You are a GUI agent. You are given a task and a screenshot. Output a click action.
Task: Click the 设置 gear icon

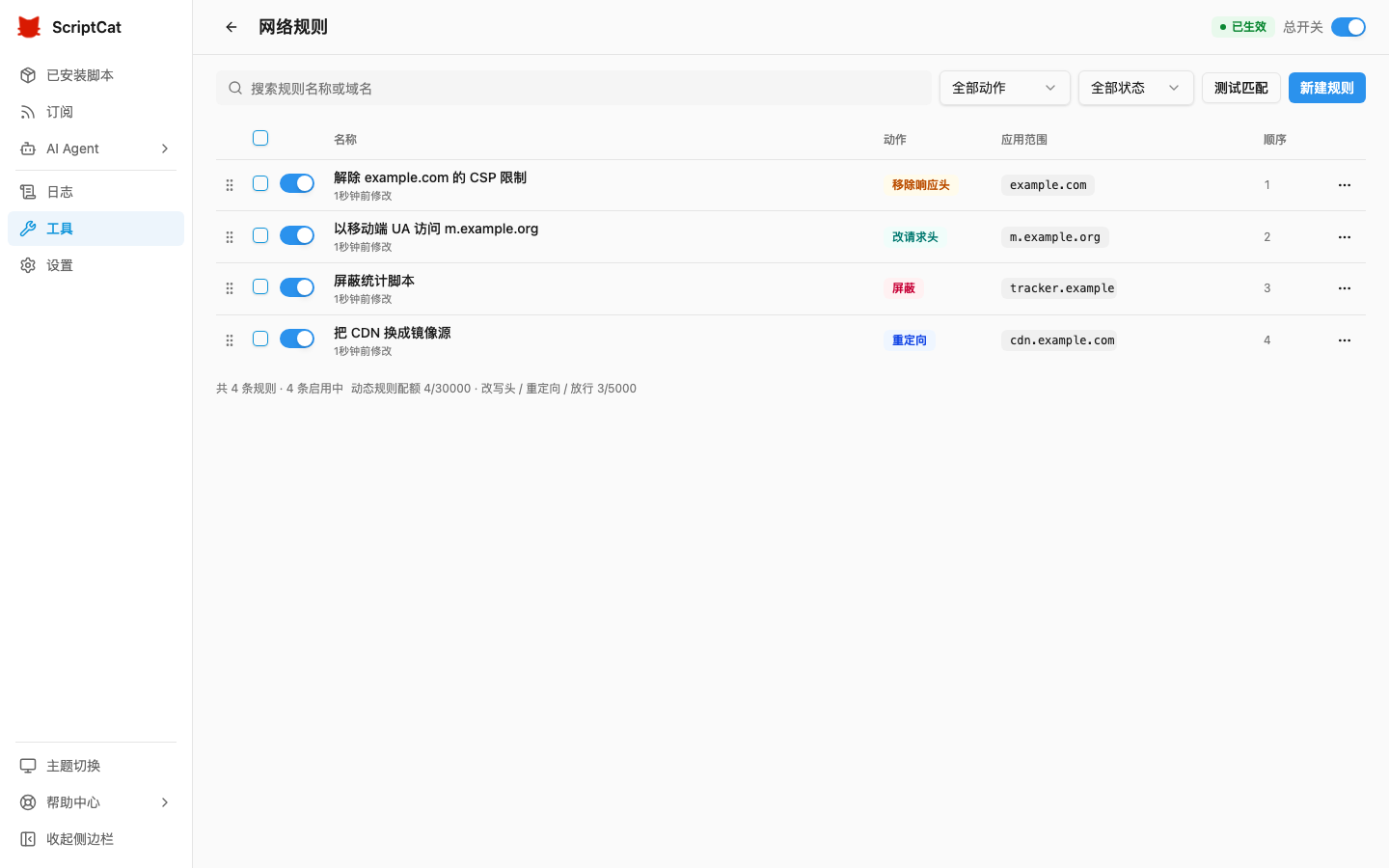[28, 265]
